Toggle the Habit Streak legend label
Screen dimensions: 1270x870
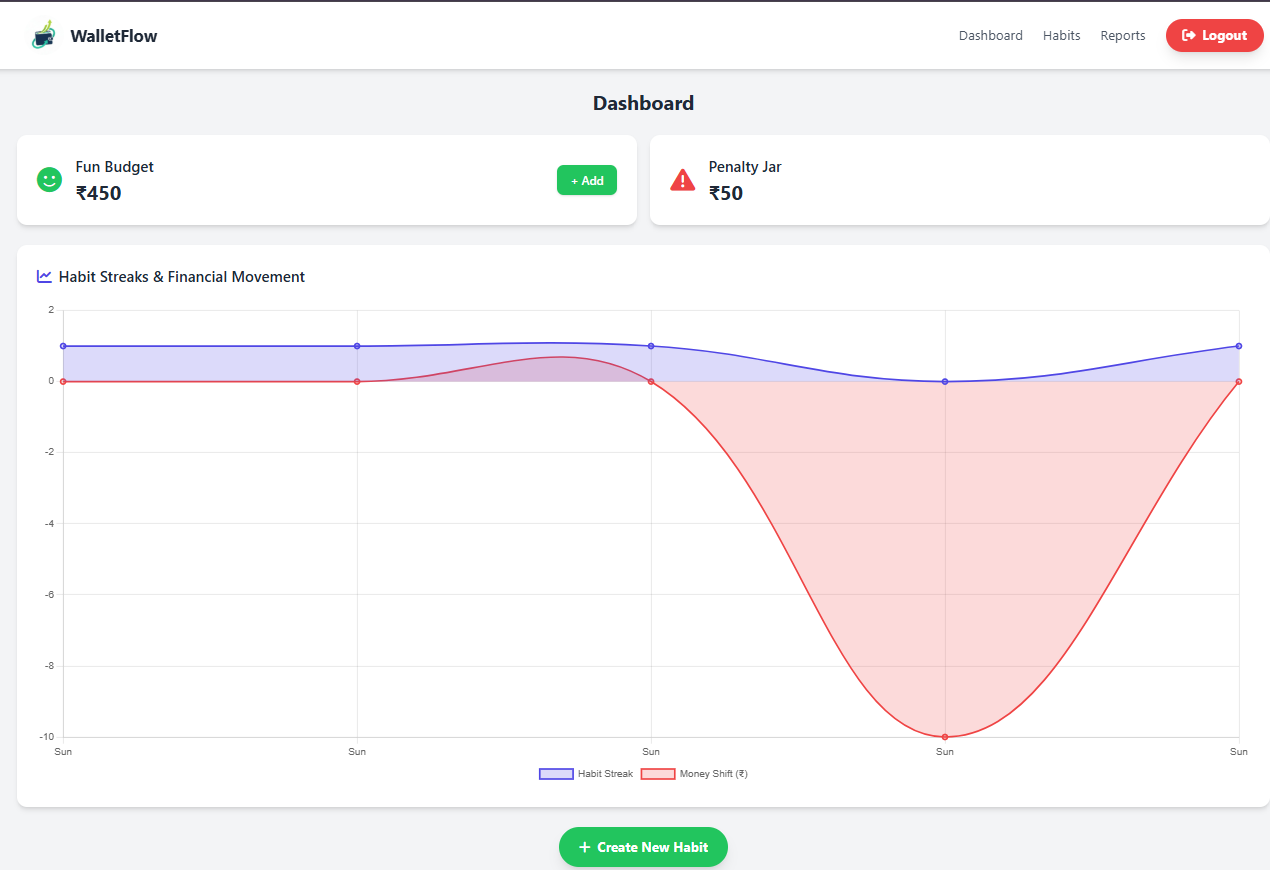coord(605,774)
